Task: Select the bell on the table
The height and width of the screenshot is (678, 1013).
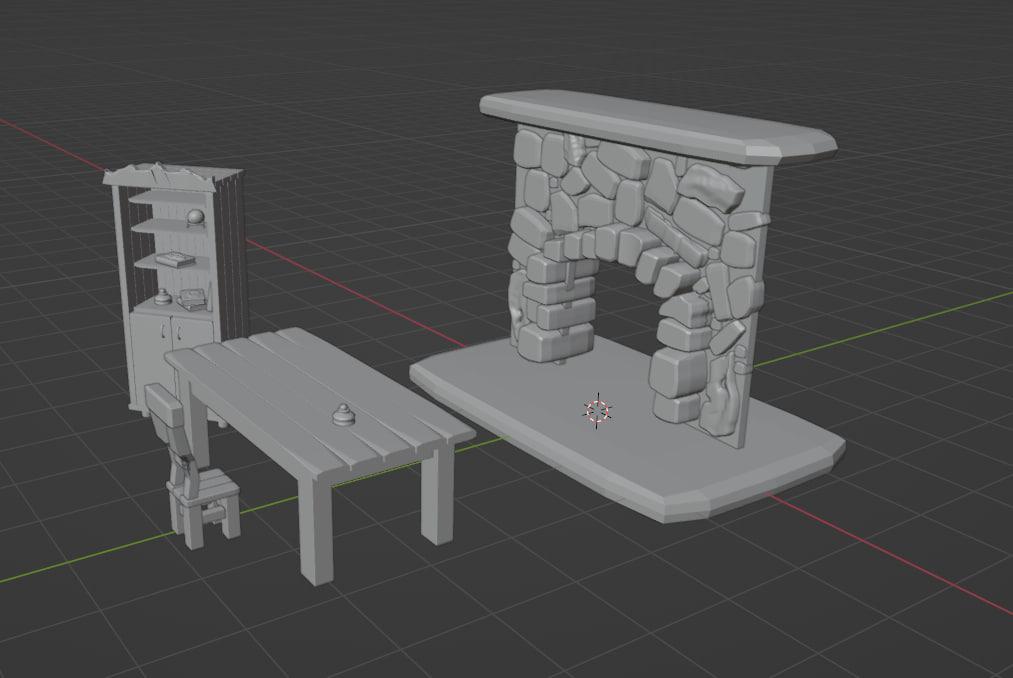Action: pos(344,414)
